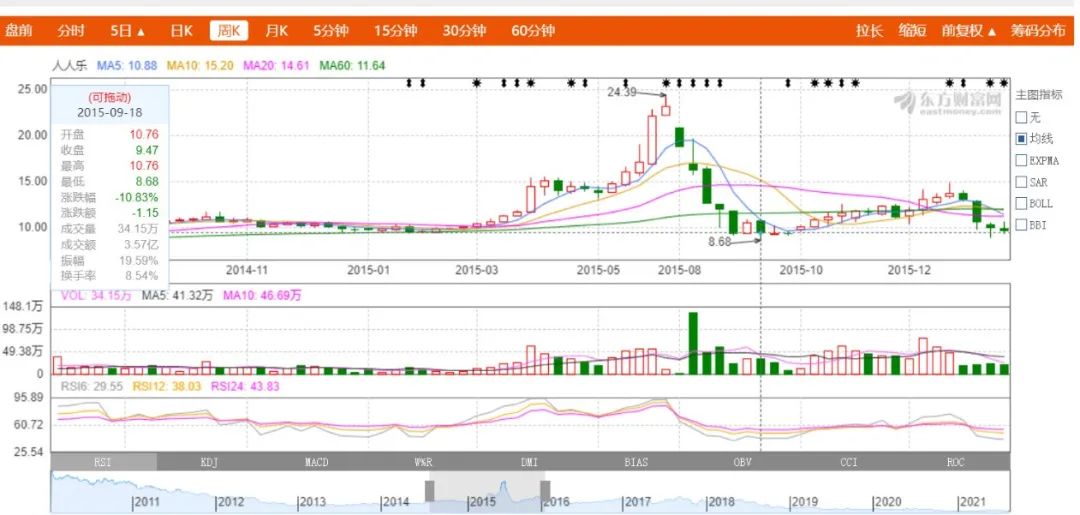
Task: Show the 60分钟 chart
Action: (533, 31)
